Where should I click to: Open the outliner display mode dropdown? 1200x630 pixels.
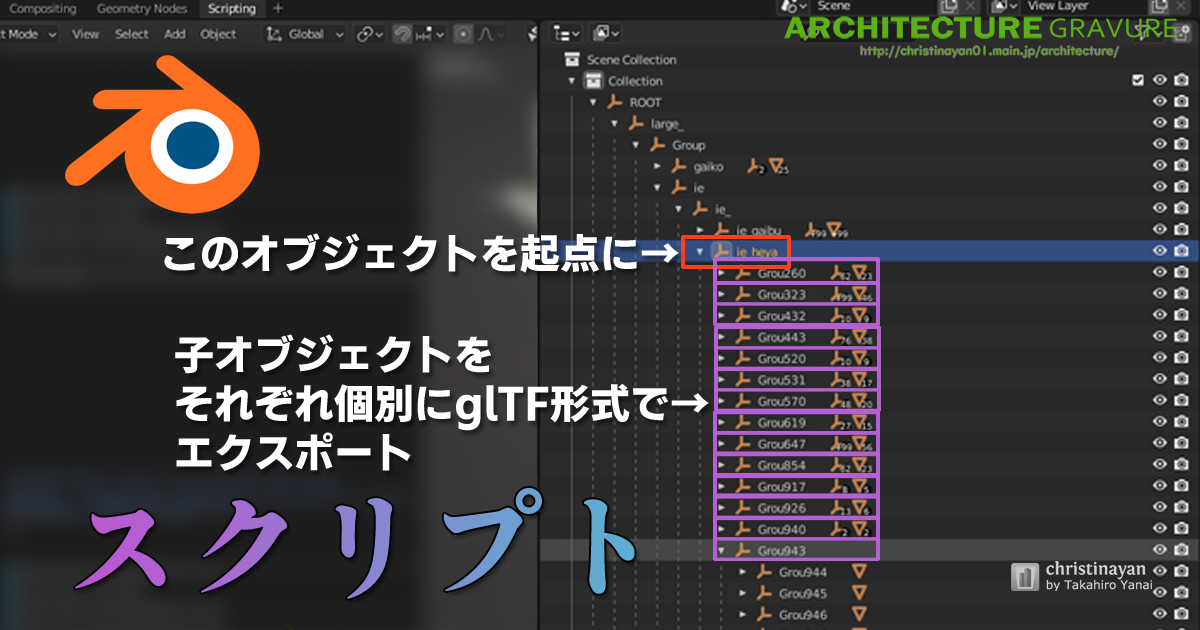coord(564,34)
